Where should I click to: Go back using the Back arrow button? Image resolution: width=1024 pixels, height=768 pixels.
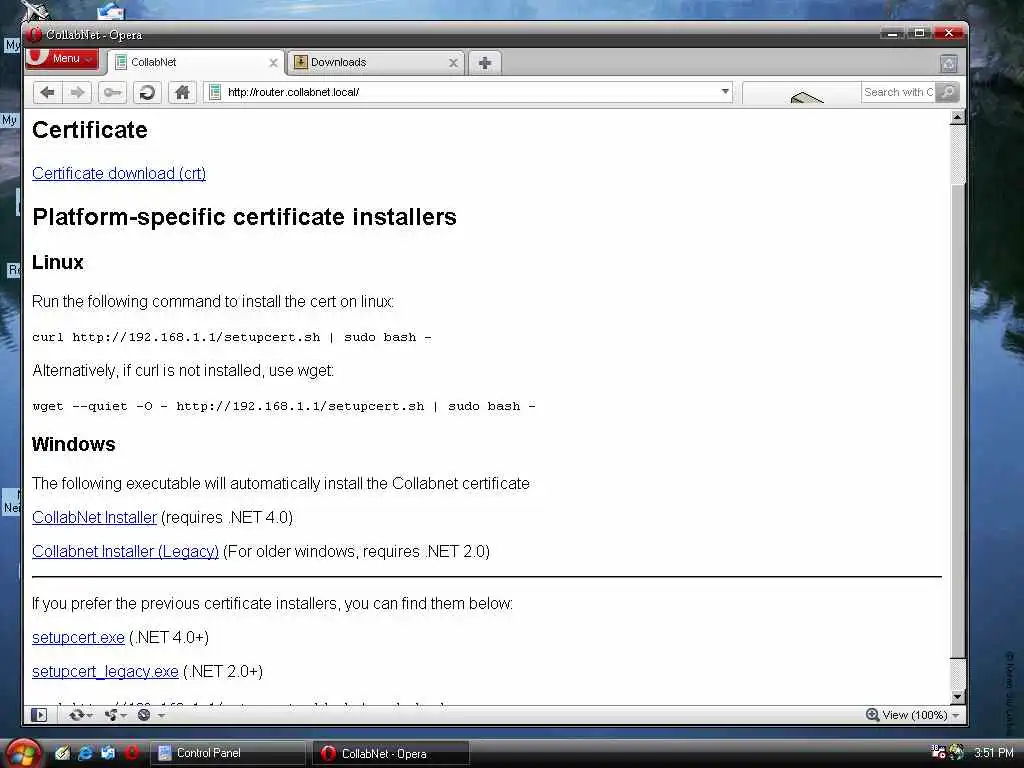coord(47,92)
